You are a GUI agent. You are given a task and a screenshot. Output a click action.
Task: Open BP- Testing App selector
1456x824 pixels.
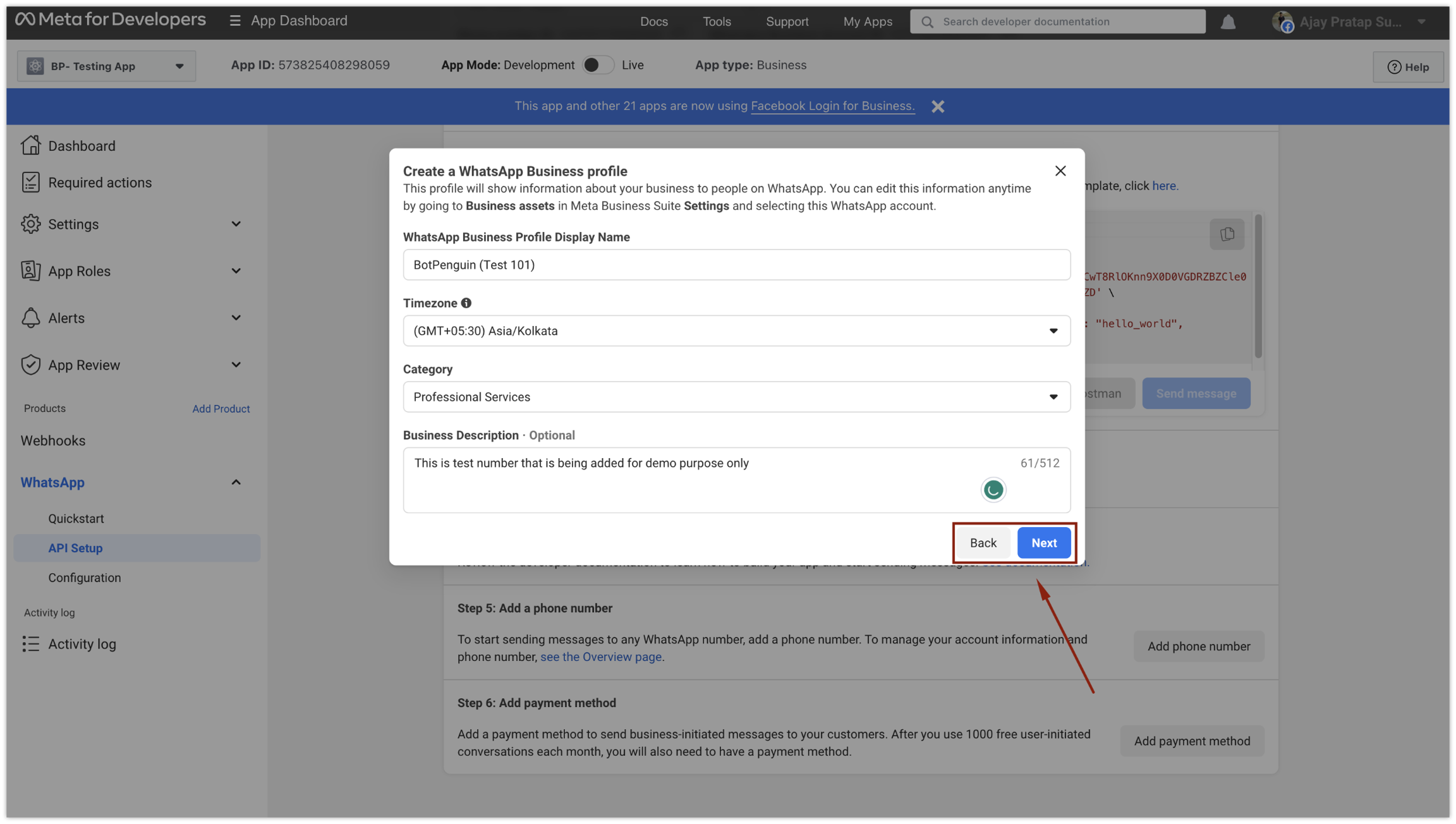106,66
